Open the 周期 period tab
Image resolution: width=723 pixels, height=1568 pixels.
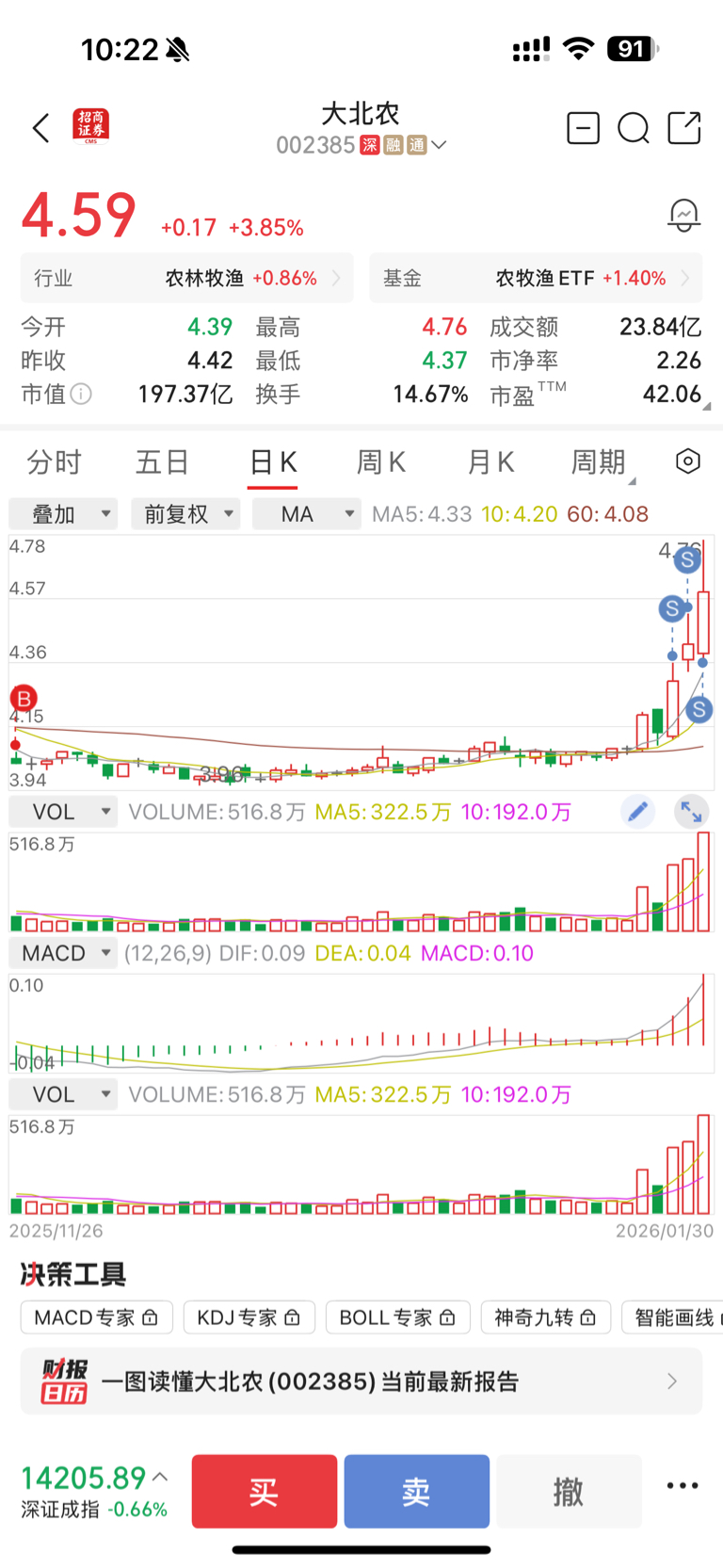(599, 462)
